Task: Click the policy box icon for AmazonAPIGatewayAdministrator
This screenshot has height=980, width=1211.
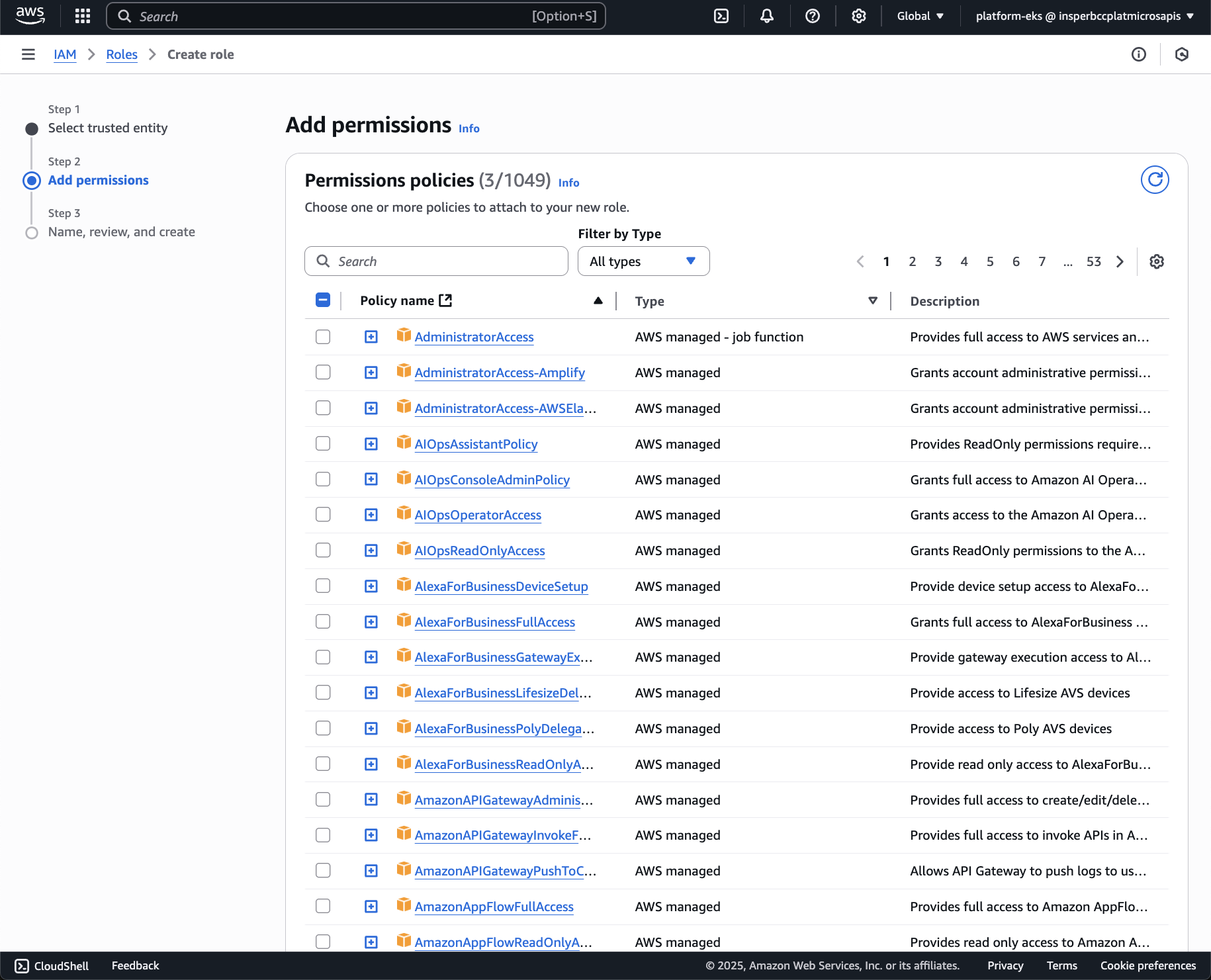Action: coord(404,798)
